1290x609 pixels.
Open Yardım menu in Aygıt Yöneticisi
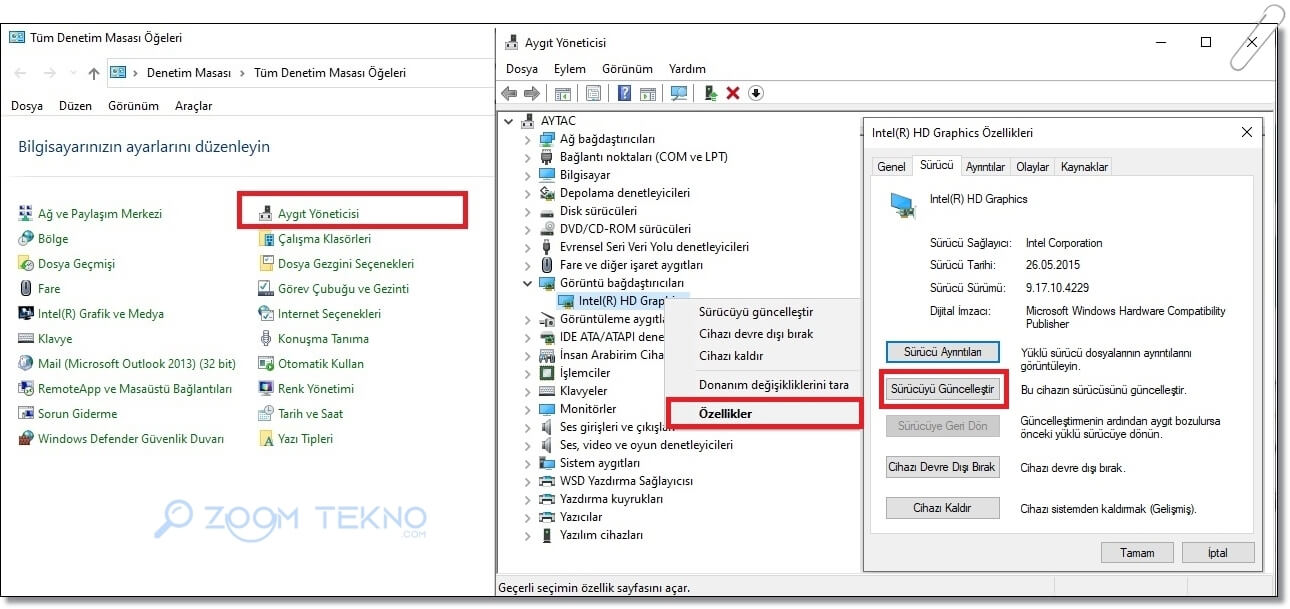tap(687, 69)
